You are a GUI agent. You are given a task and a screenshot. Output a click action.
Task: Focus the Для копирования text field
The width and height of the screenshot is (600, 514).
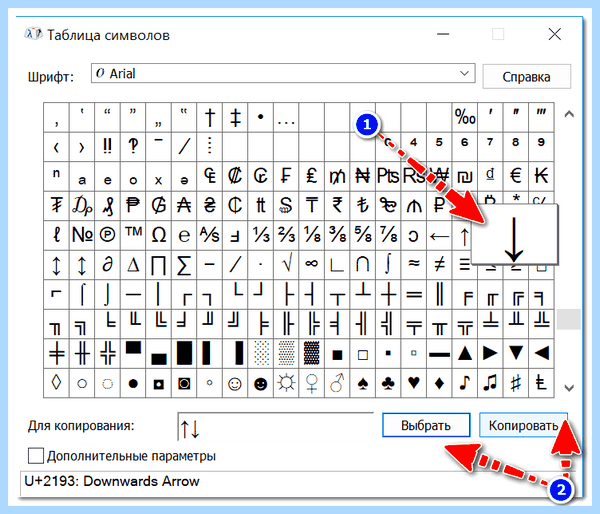pos(276,427)
